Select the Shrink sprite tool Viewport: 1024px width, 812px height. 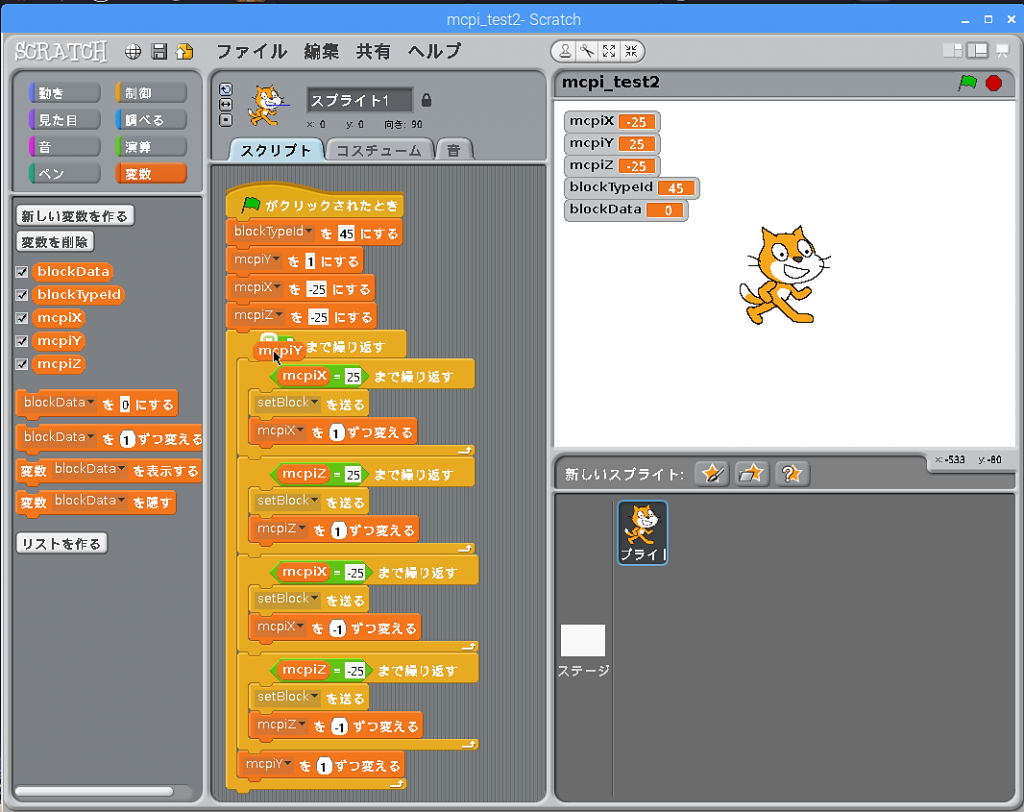point(631,51)
